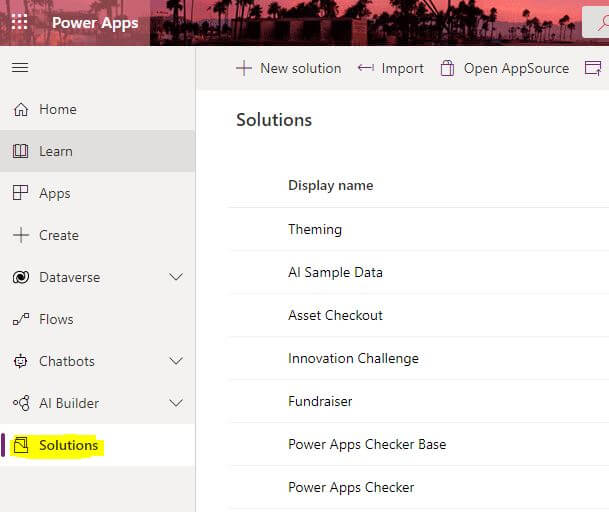Expand the AI Builder chevron
Image resolution: width=609 pixels, height=512 pixels.
click(x=176, y=403)
